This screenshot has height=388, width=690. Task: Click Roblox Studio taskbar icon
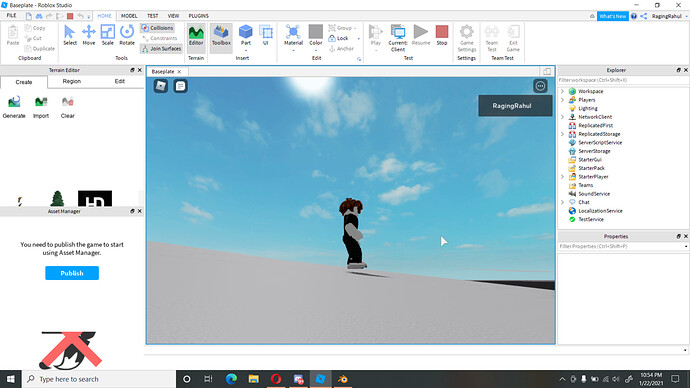point(320,379)
